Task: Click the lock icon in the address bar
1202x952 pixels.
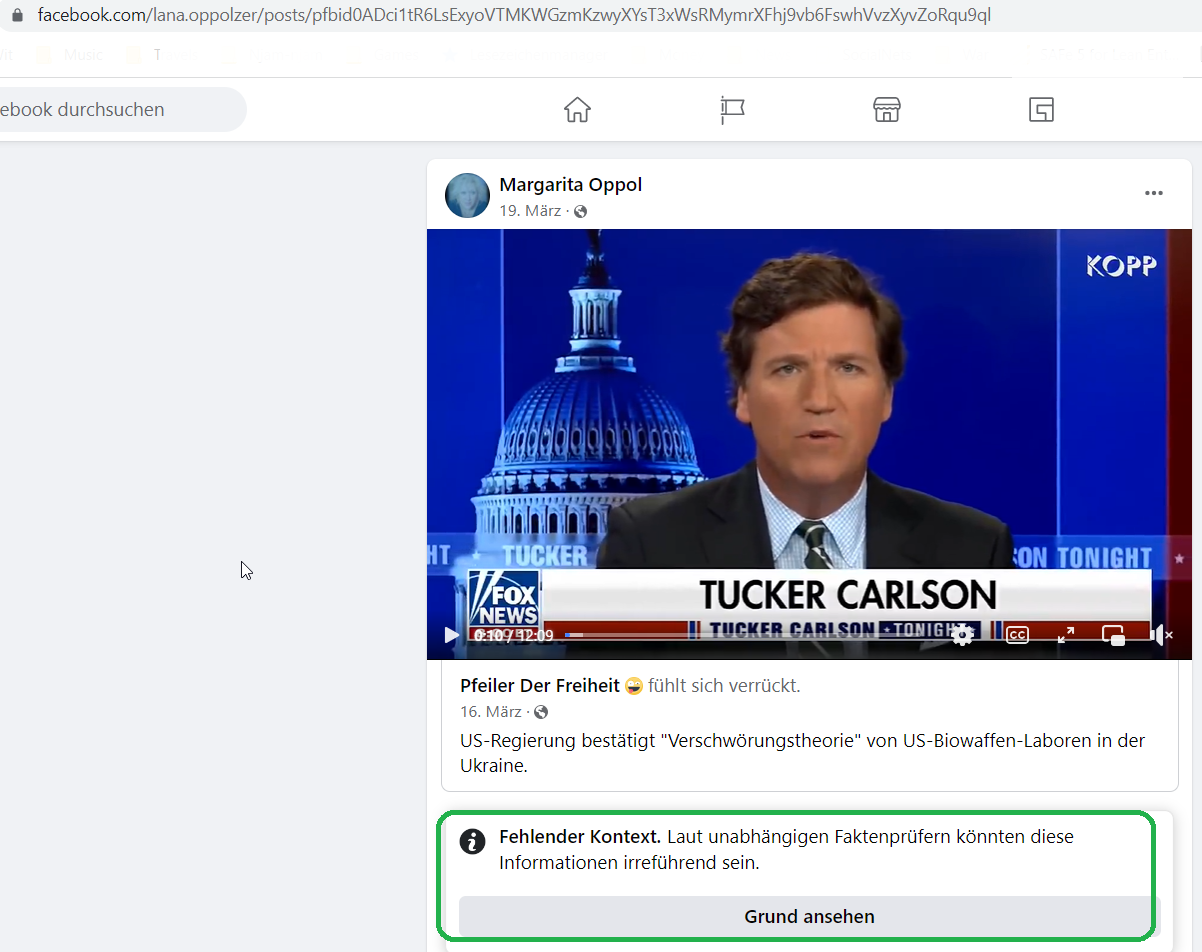Action: (16, 16)
